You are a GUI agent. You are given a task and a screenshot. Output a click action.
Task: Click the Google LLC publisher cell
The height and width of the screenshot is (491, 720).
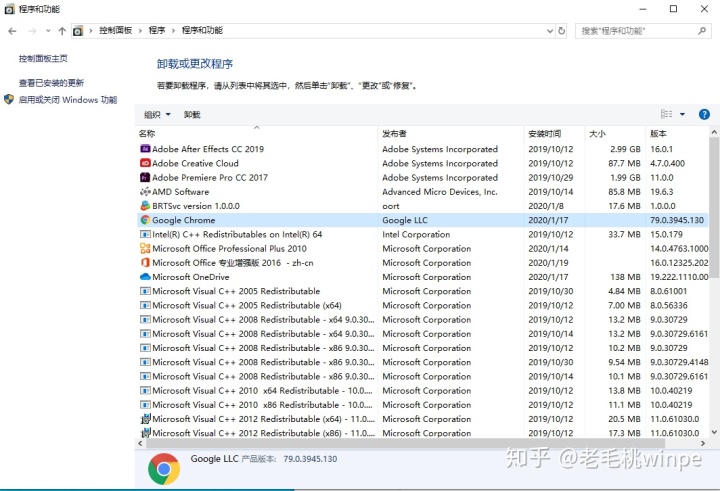click(405, 220)
